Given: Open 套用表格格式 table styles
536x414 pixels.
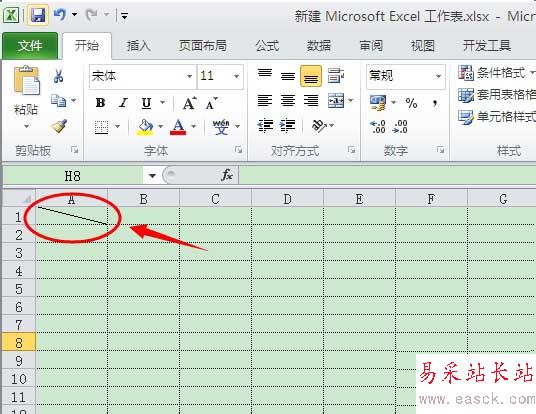Looking at the screenshot, I should pos(497,95).
